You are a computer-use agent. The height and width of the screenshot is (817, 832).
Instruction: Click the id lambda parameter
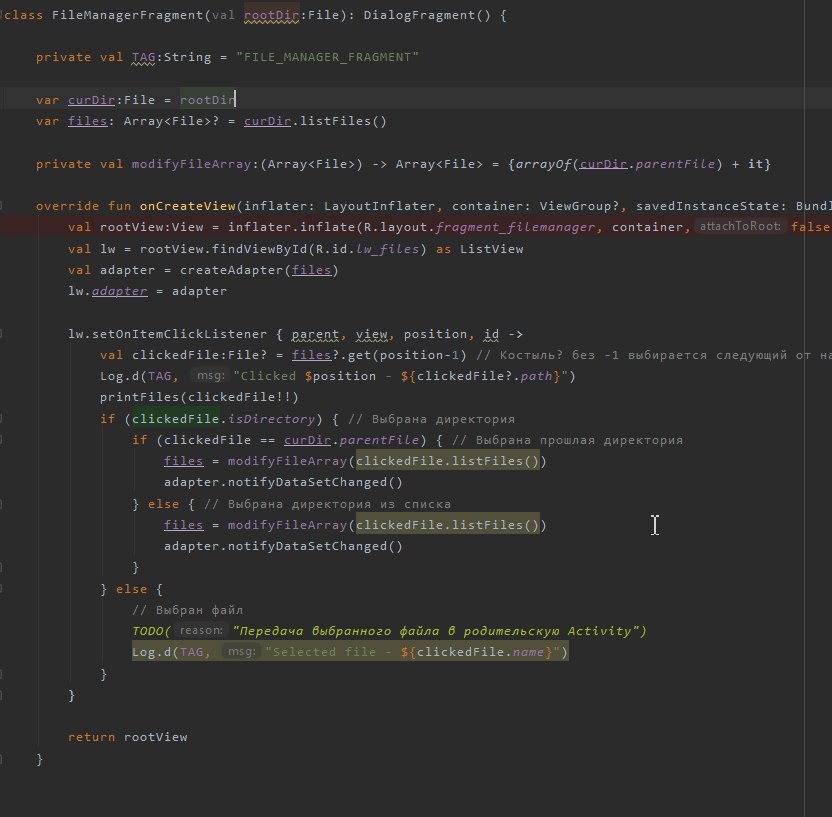point(491,334)
